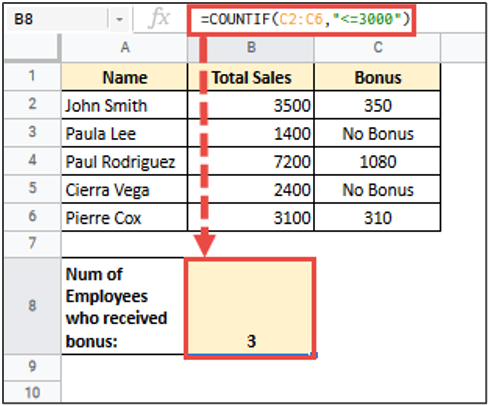Click the fx function icon
Screen dimensions: 489x406
point(160,19)
